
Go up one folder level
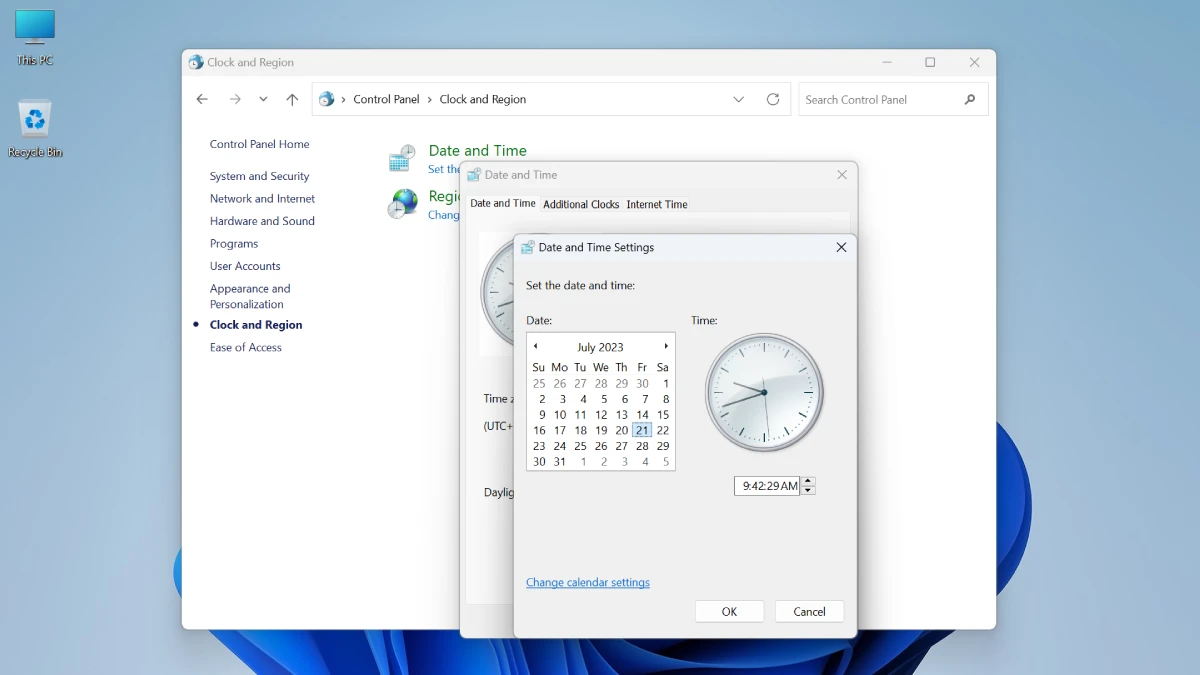coord(292,99)
